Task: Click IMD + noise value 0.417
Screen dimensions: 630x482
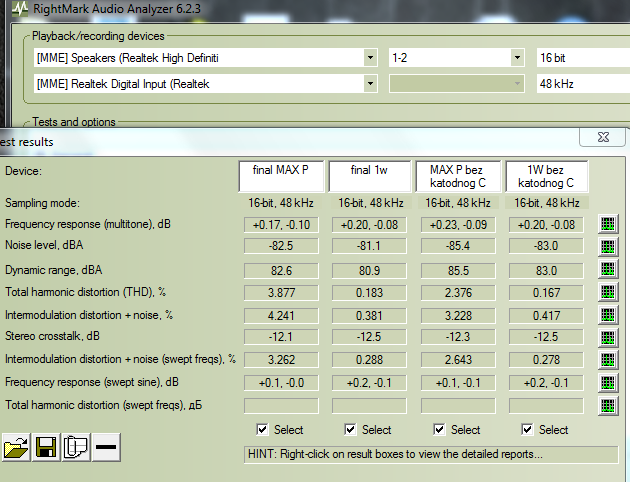Action: 546,316
